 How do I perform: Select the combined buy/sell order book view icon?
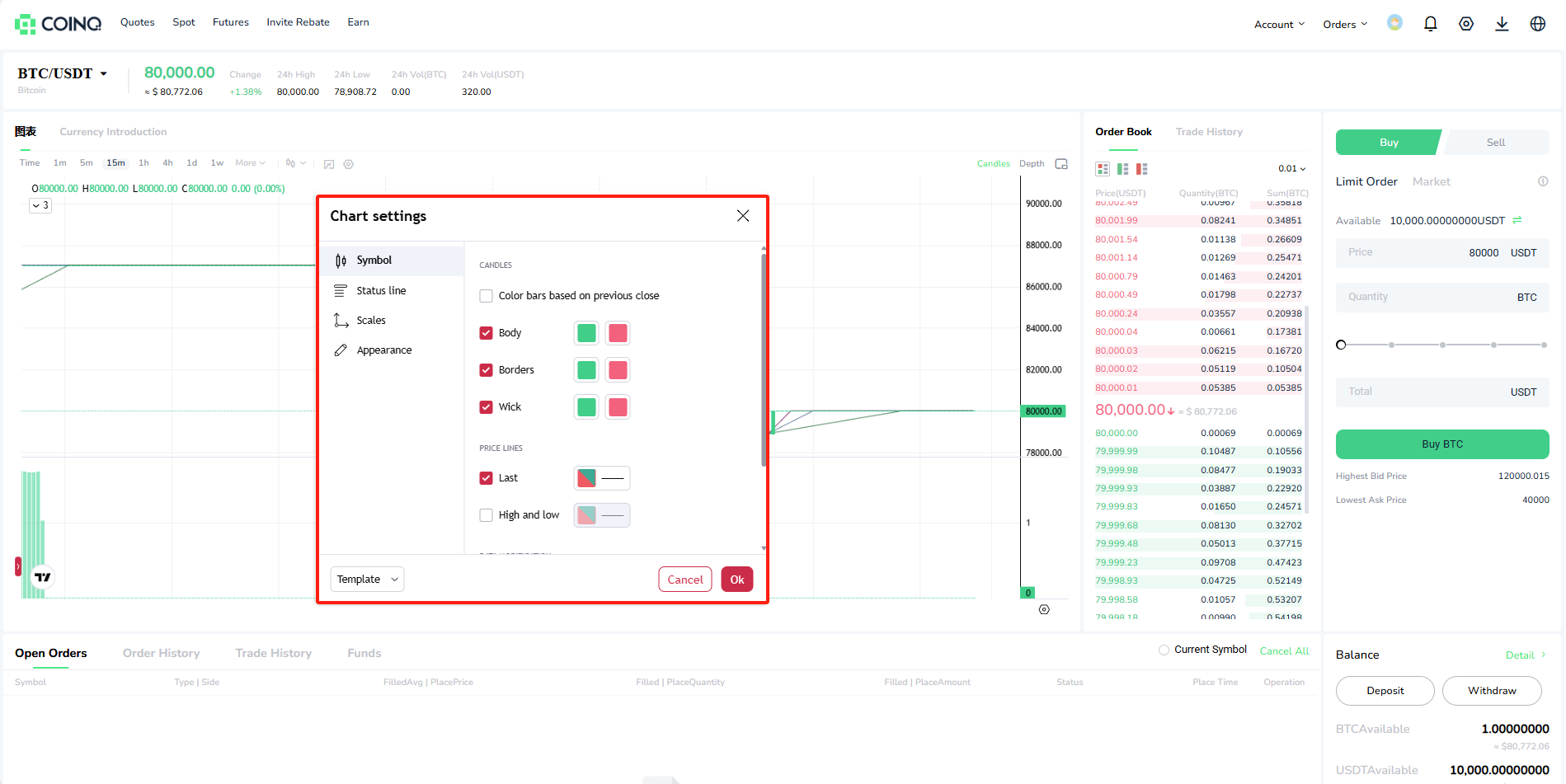(1103, 168)
